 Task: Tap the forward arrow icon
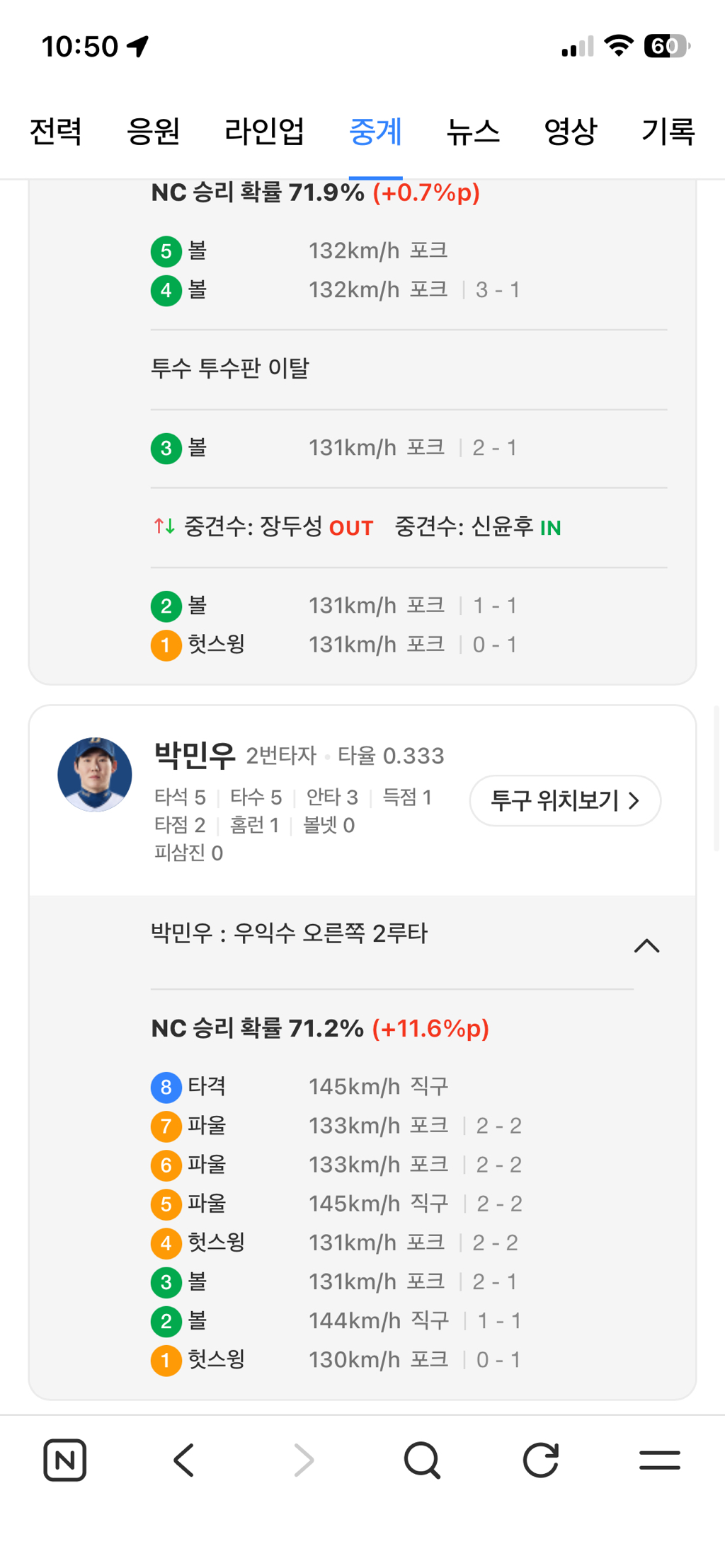[304, 1459]
